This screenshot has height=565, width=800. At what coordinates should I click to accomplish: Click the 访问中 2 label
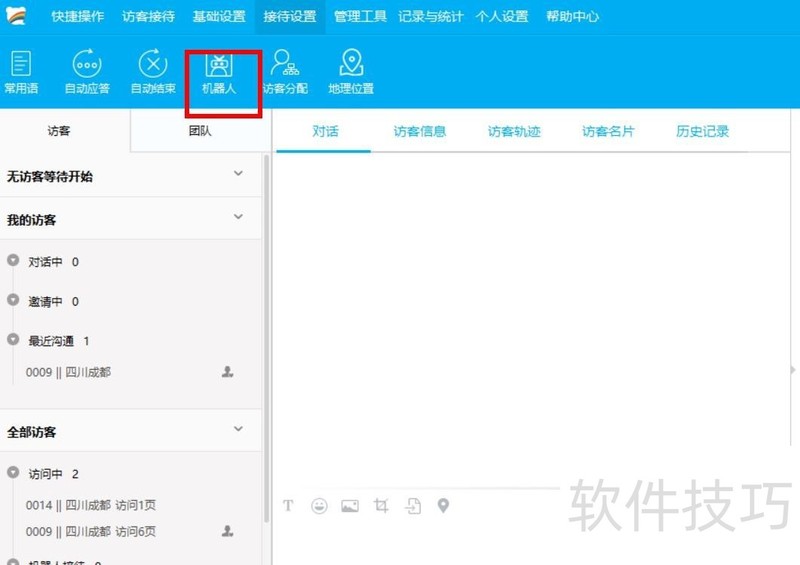(53, 474)
